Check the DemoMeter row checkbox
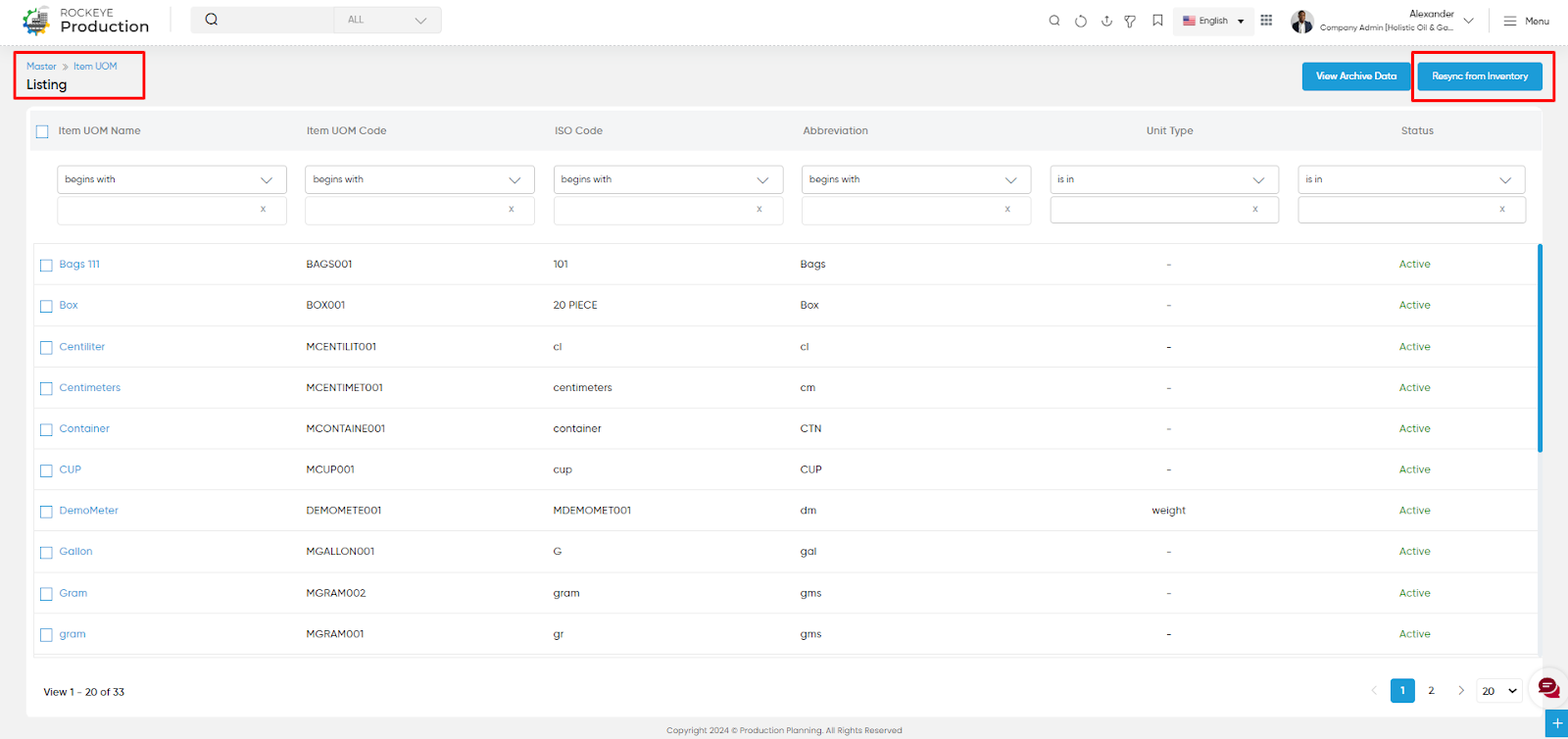This screenshot has height=739, width=1568. 46,512
